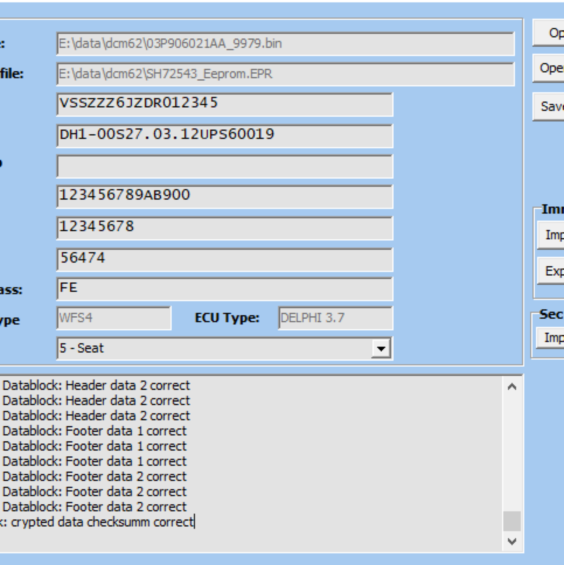Click the VSSZZZ6JZDR012345 VIN field
Screen dimensions: 564x565
(x=225, y=104)
